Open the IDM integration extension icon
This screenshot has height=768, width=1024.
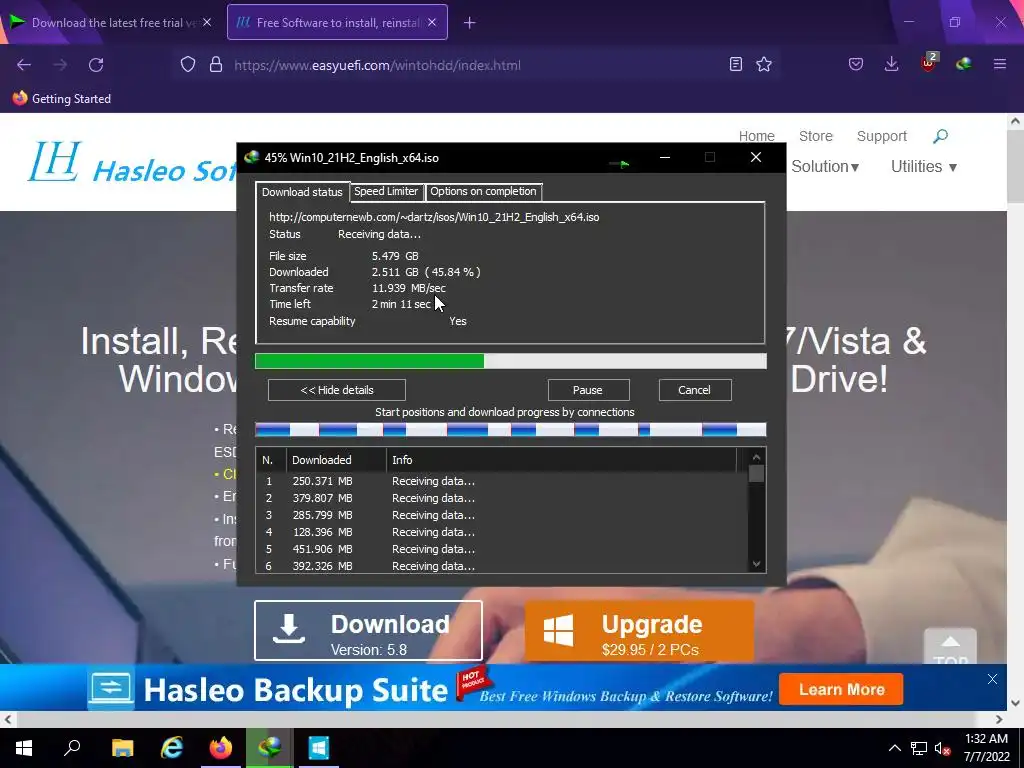(963, 64)
